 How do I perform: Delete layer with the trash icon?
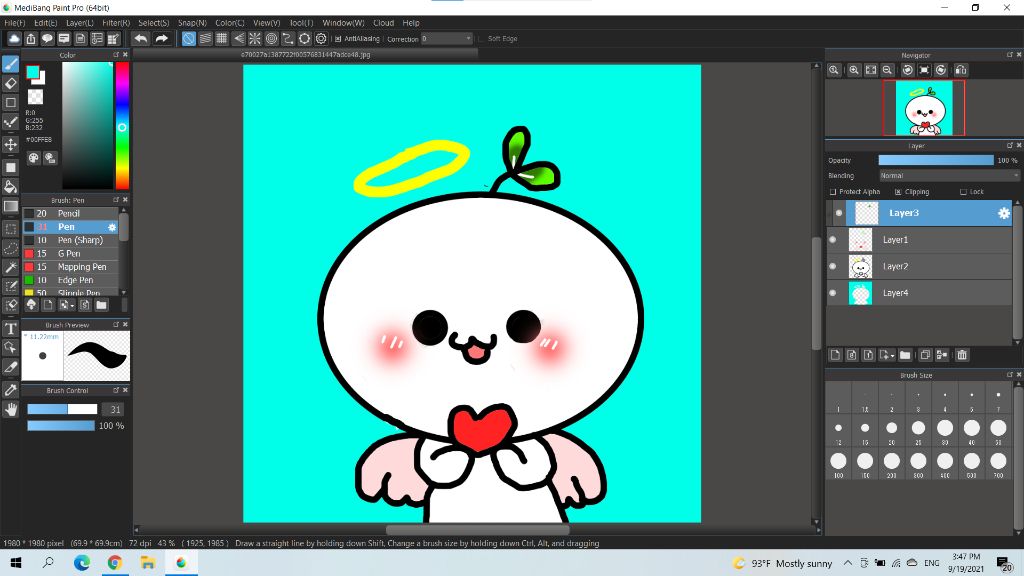(x=962, y=355)
